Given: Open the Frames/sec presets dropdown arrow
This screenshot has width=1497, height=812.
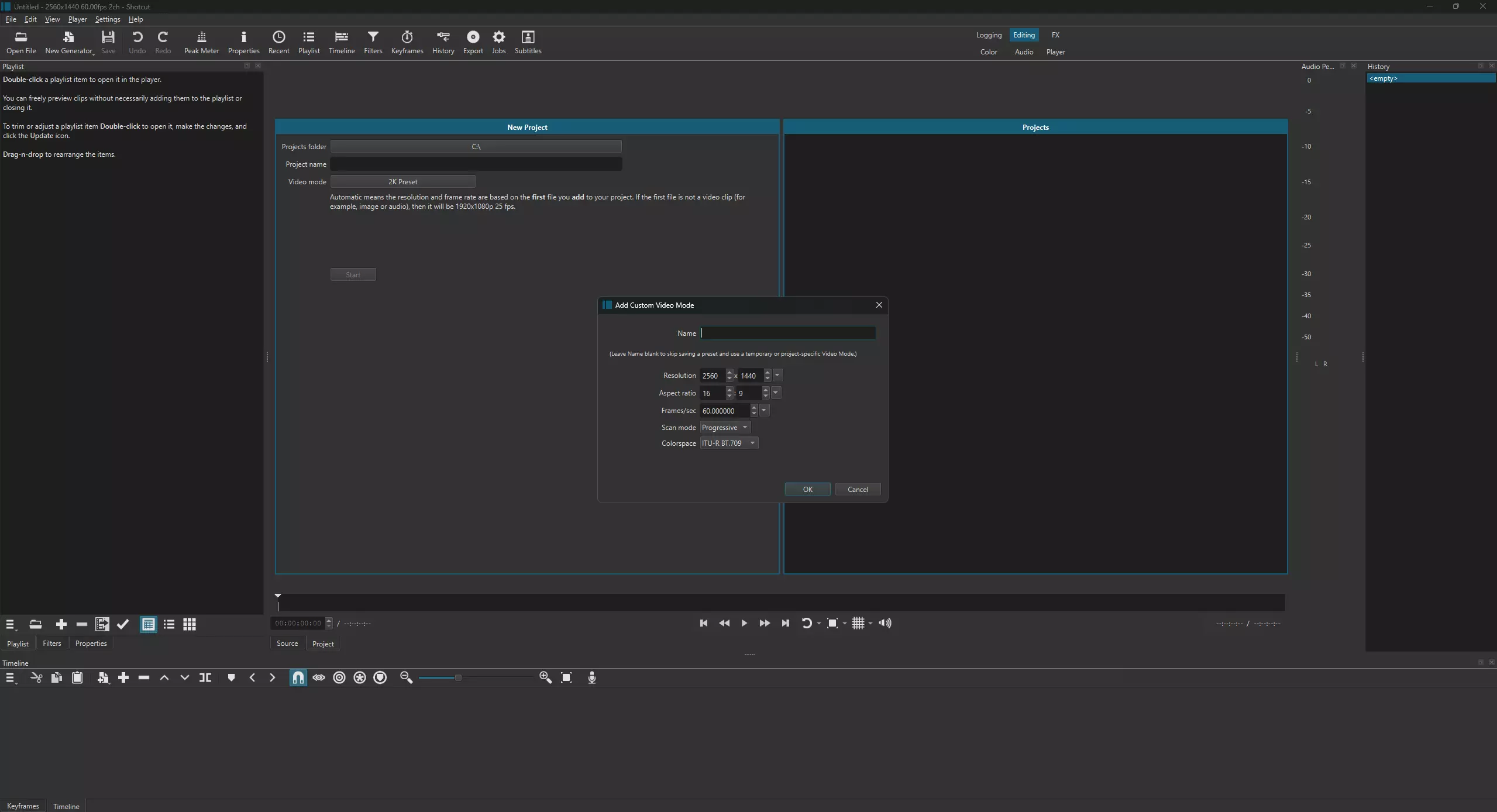Looking at the screenshot, I should [x=763, y=410].
